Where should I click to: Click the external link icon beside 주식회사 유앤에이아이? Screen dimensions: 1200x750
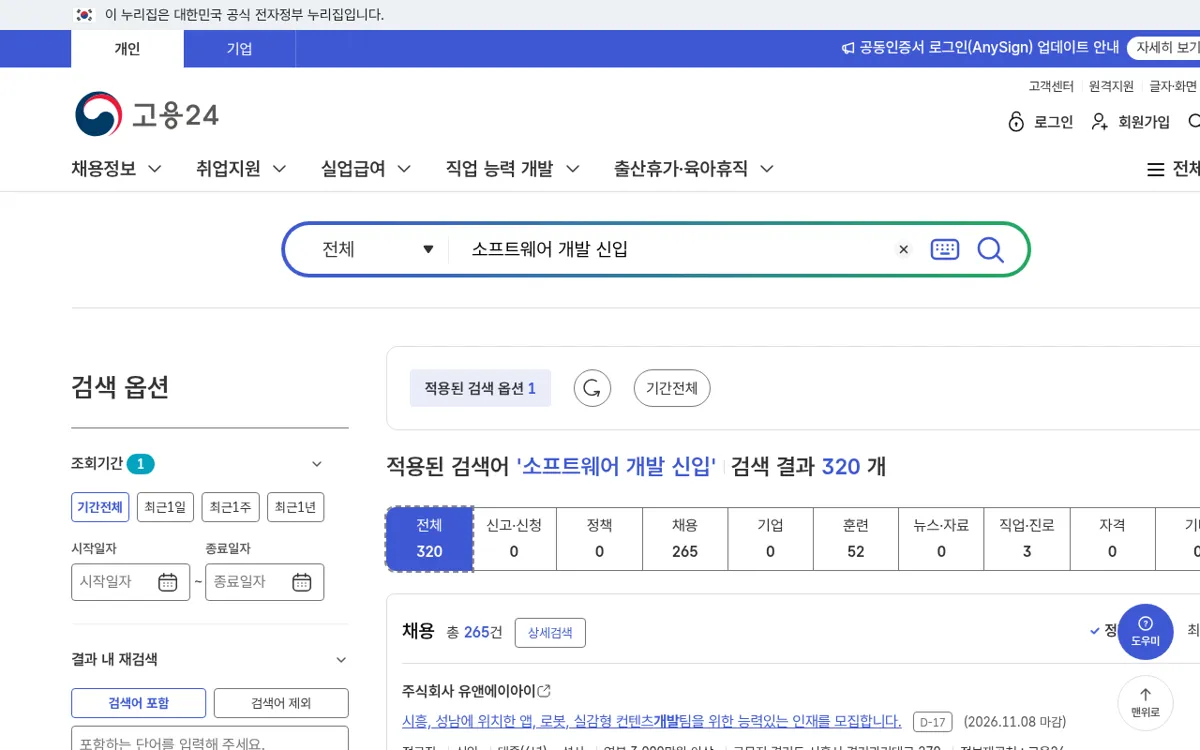point(544,691)
